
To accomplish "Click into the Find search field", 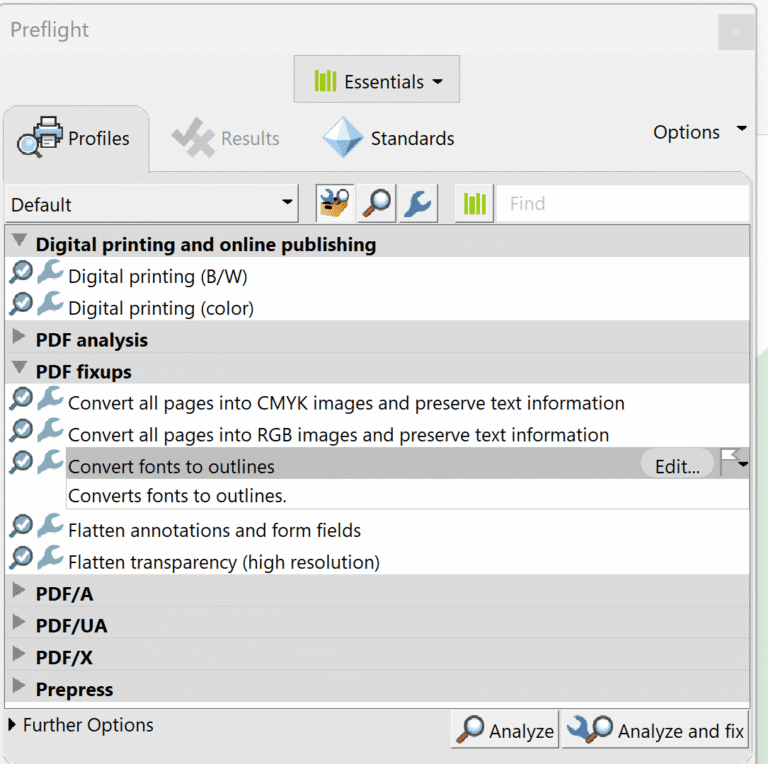I will pos(623,203).
